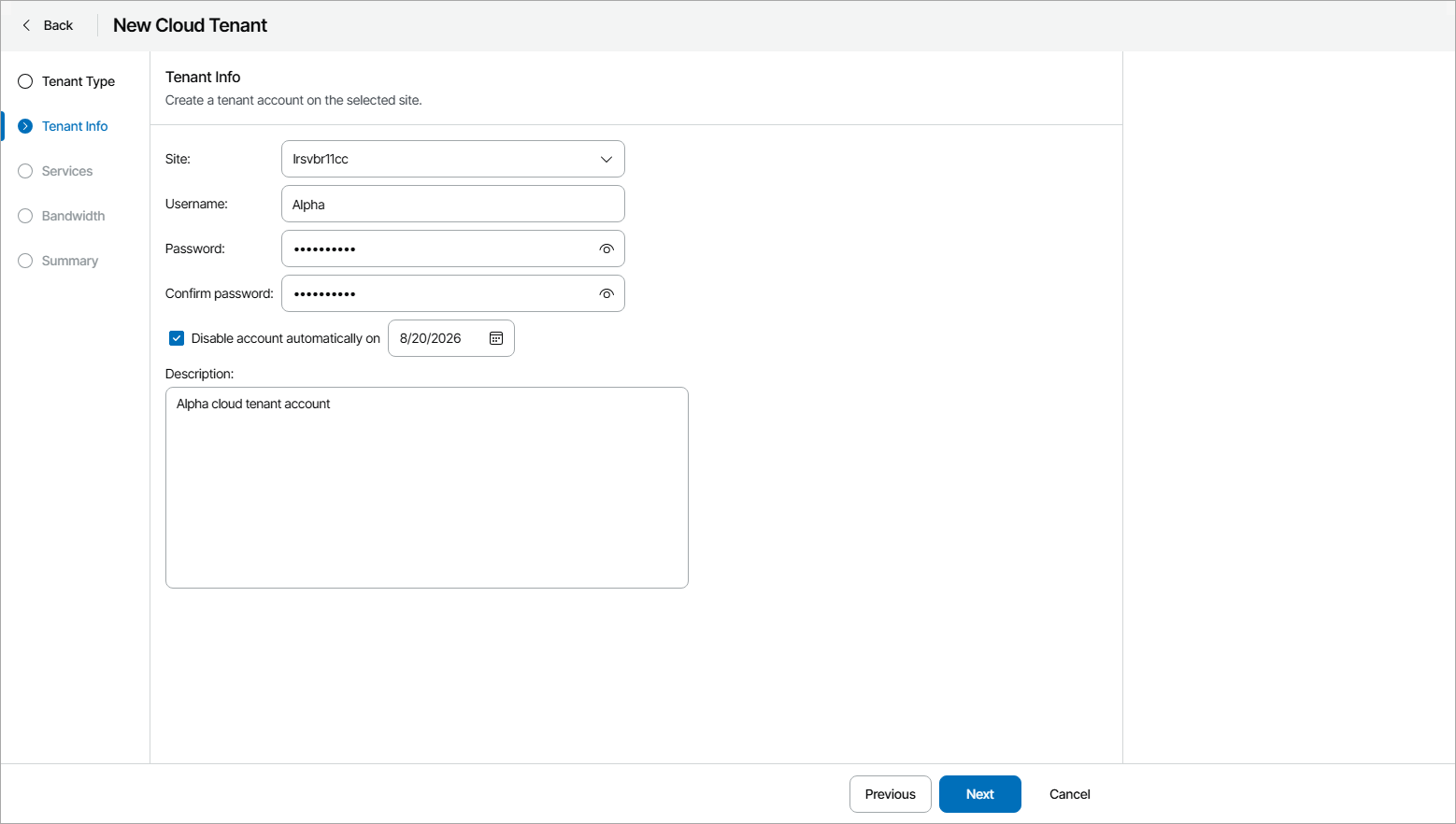This screenshot has height=824, width=1456.
Task: Expand the Site dropdown
Action: click(606, 159)
